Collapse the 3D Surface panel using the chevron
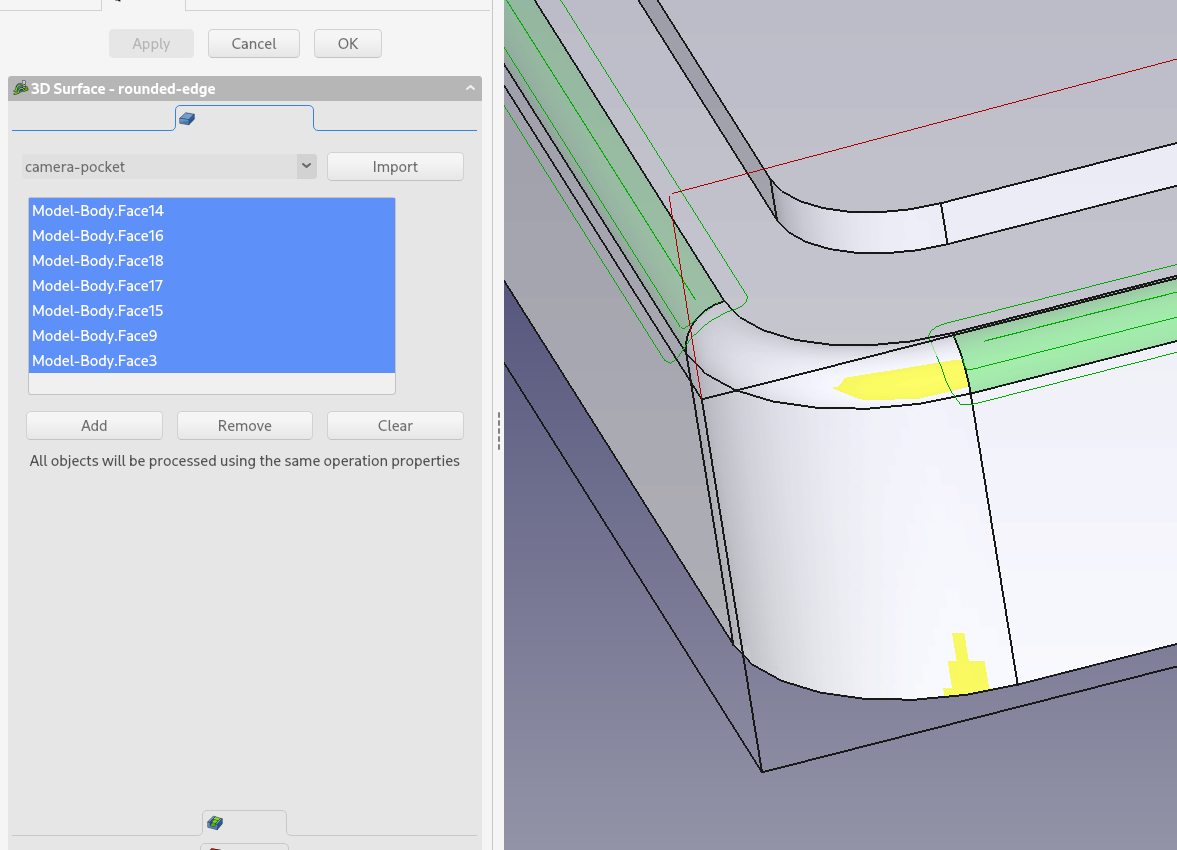 [x=470, y=89]
